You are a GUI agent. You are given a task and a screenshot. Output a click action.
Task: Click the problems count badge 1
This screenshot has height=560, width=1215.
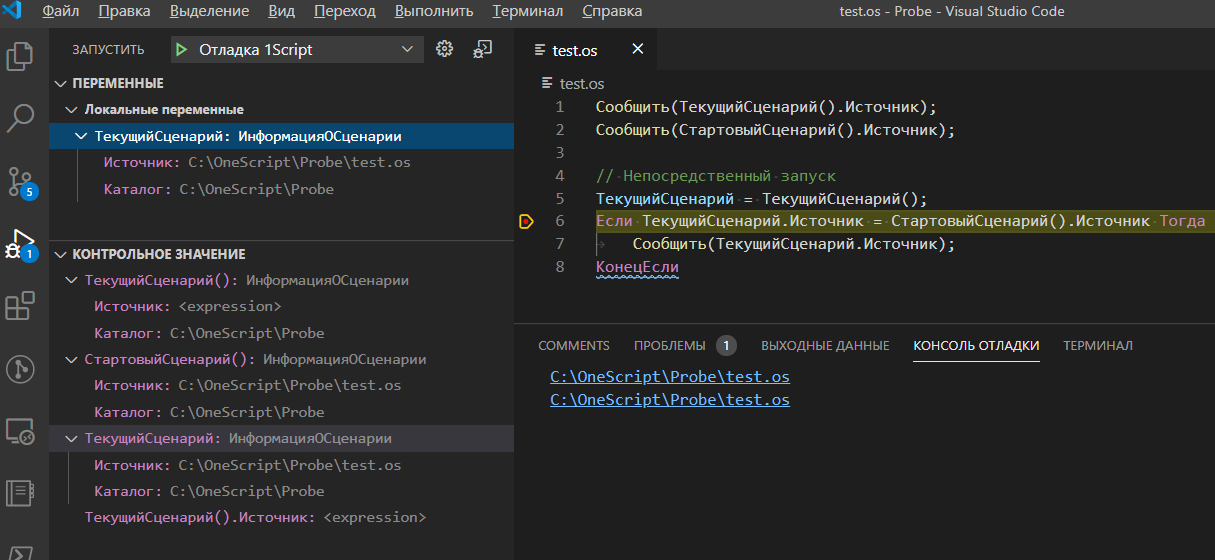click(726, 346)
